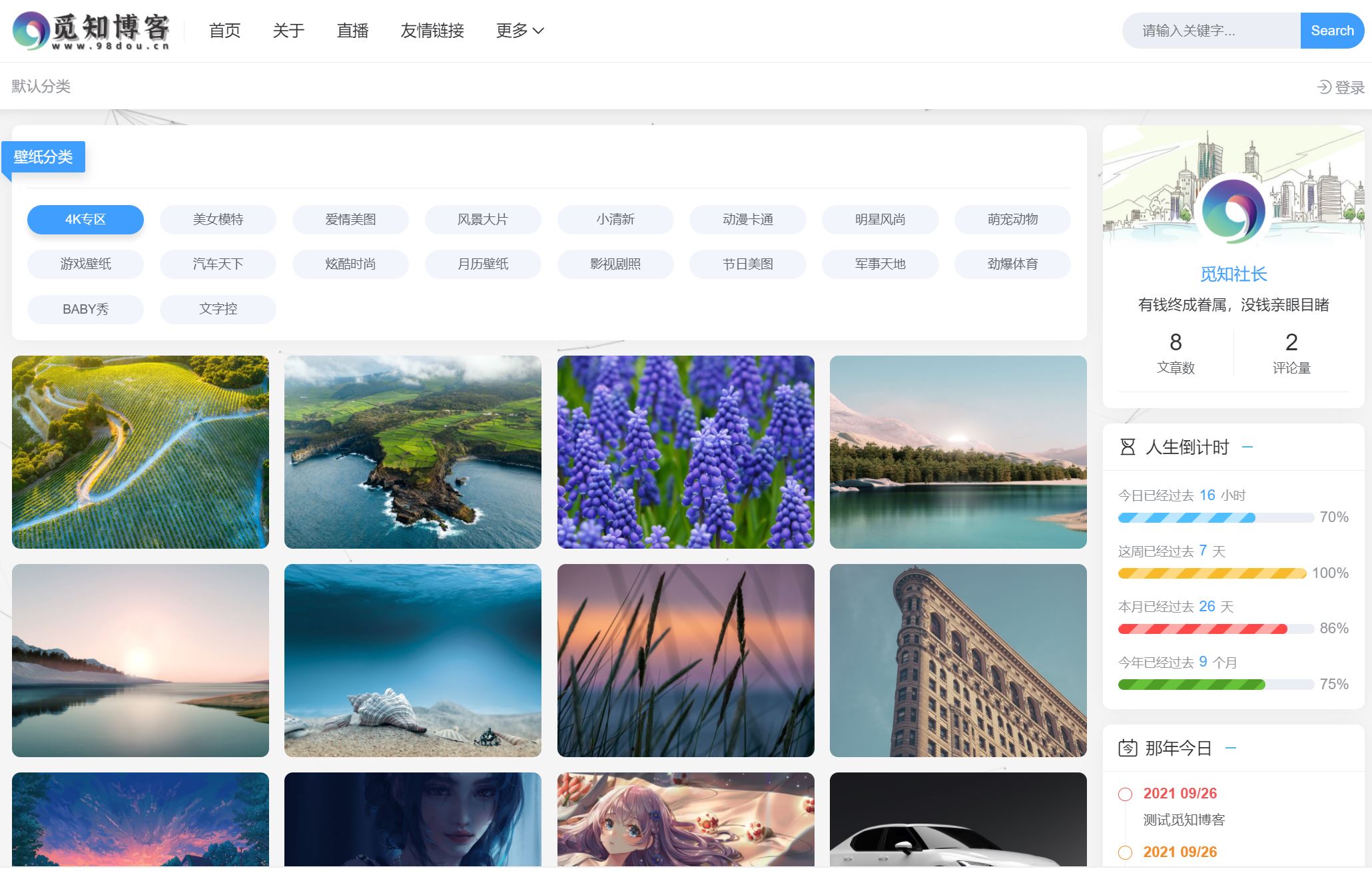Open the 军事天地 category
The image size is (1372, 873).
880,264
